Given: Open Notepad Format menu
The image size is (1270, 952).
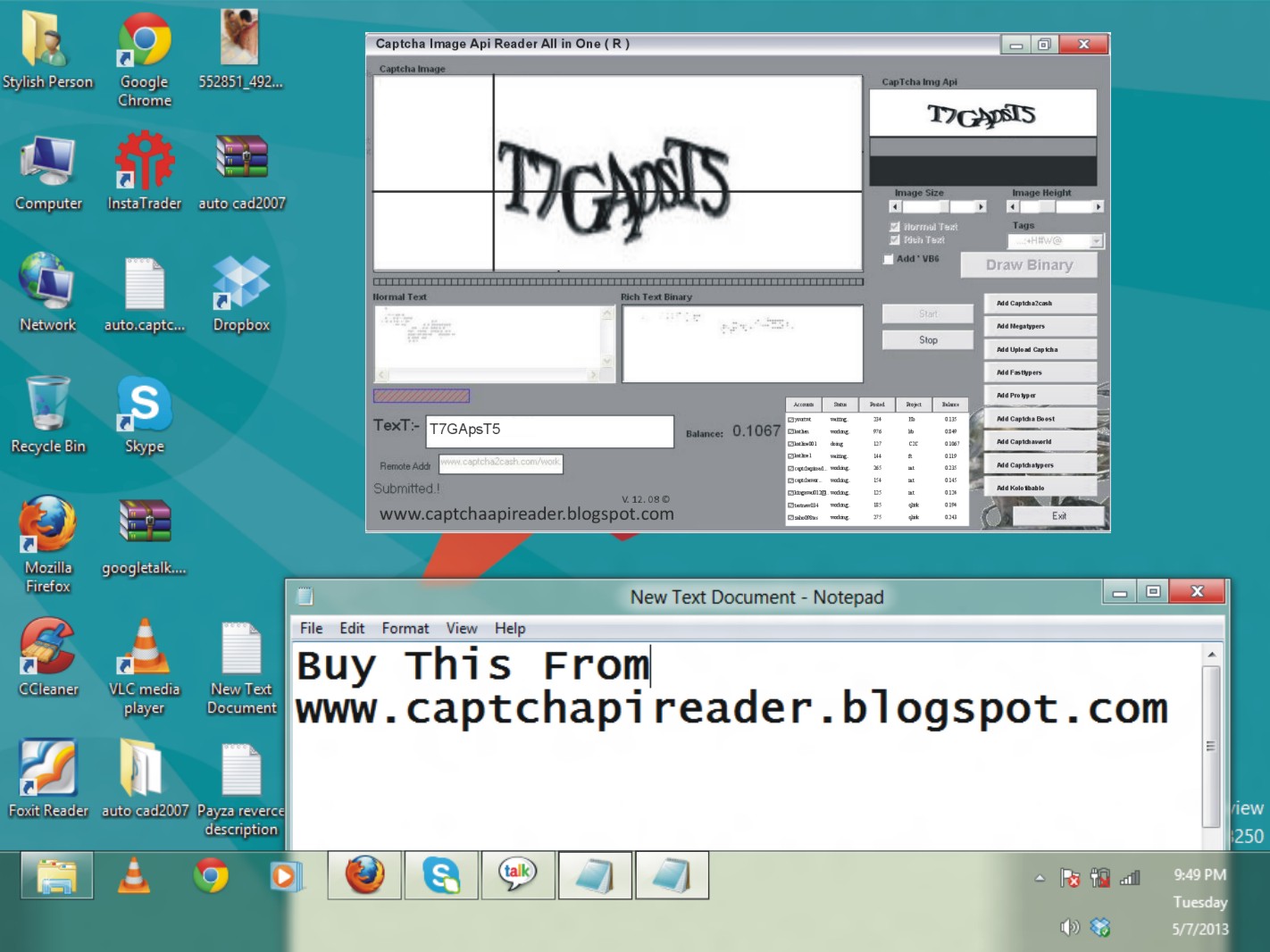Looking at the screenshot, I should 405,629.
